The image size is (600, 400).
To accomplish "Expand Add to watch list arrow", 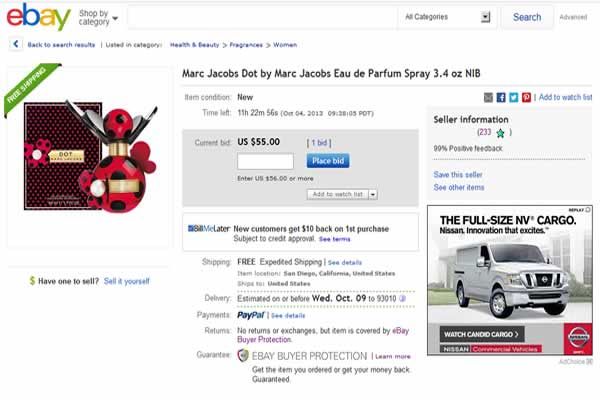I will click(373, 194).
